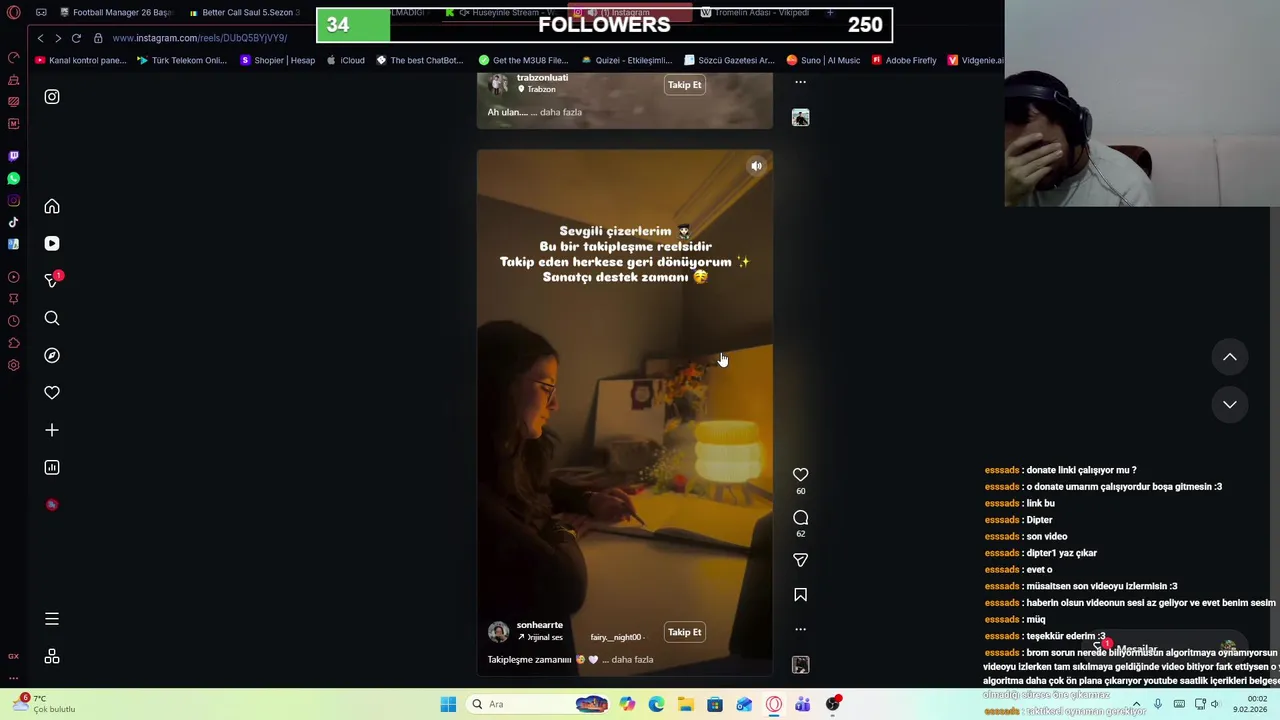The width and height of the screenshot is (1280, 720).
Task: Open trabzonluati profile username
Action: [x=542, y=78]
